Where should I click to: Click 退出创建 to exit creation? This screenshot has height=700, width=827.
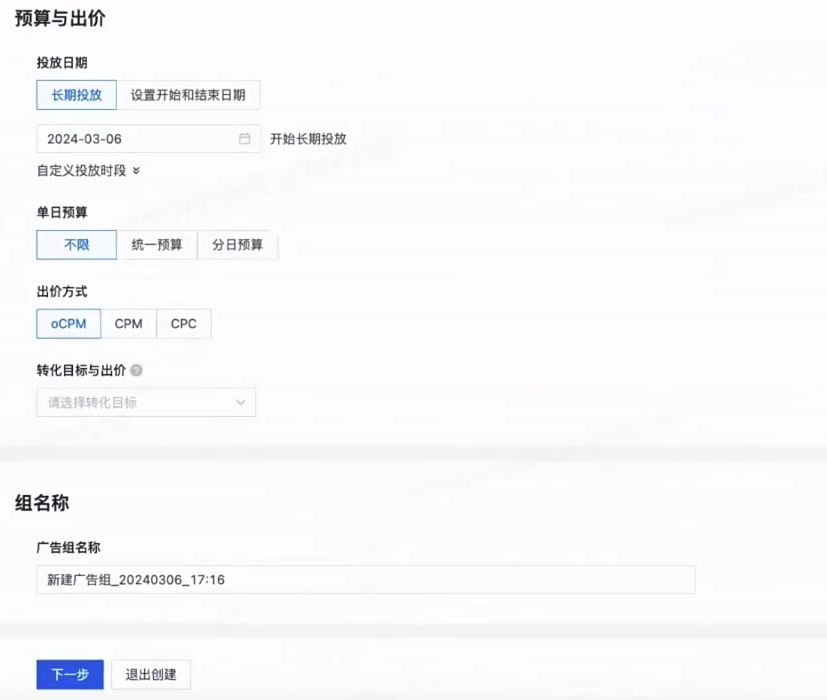coord(151,674)
